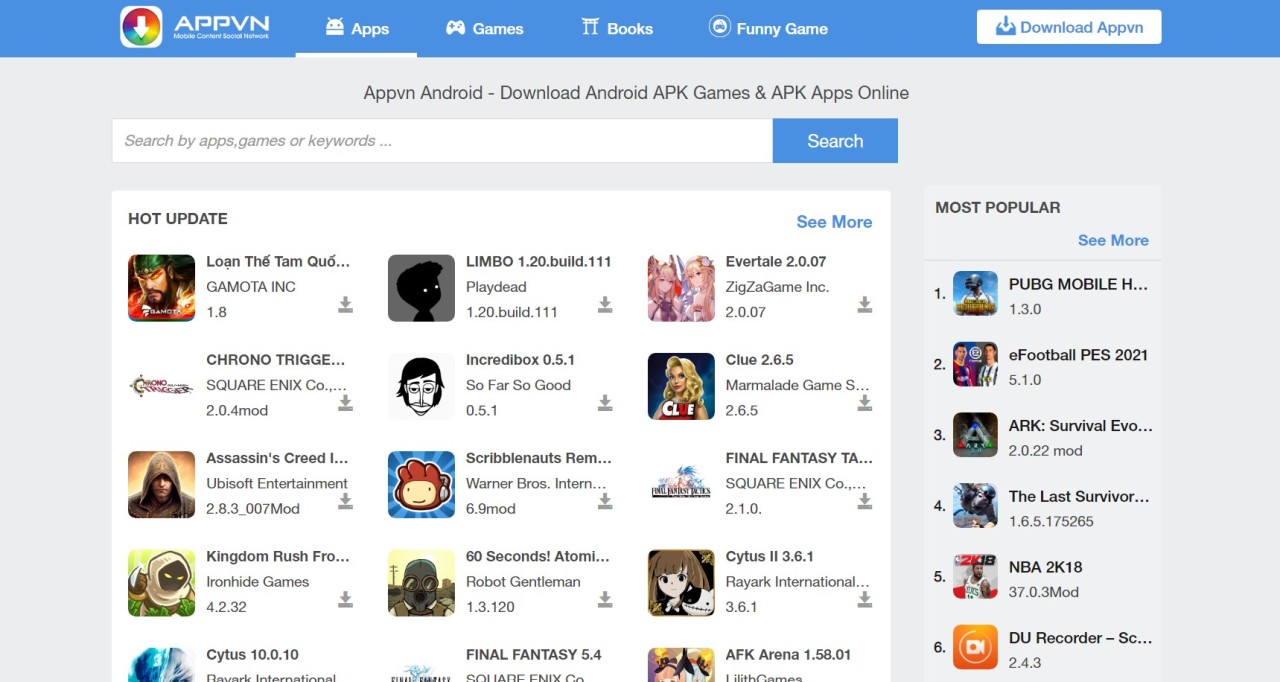
Task: Select the Funny Game tab
Action: (x=768, y=29)
